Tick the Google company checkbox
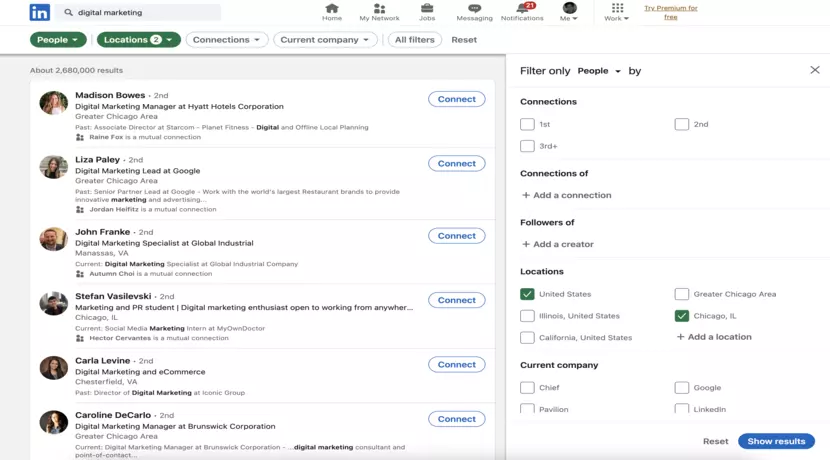The width and height of the screenshot is (830, 460). click(681, 387)
